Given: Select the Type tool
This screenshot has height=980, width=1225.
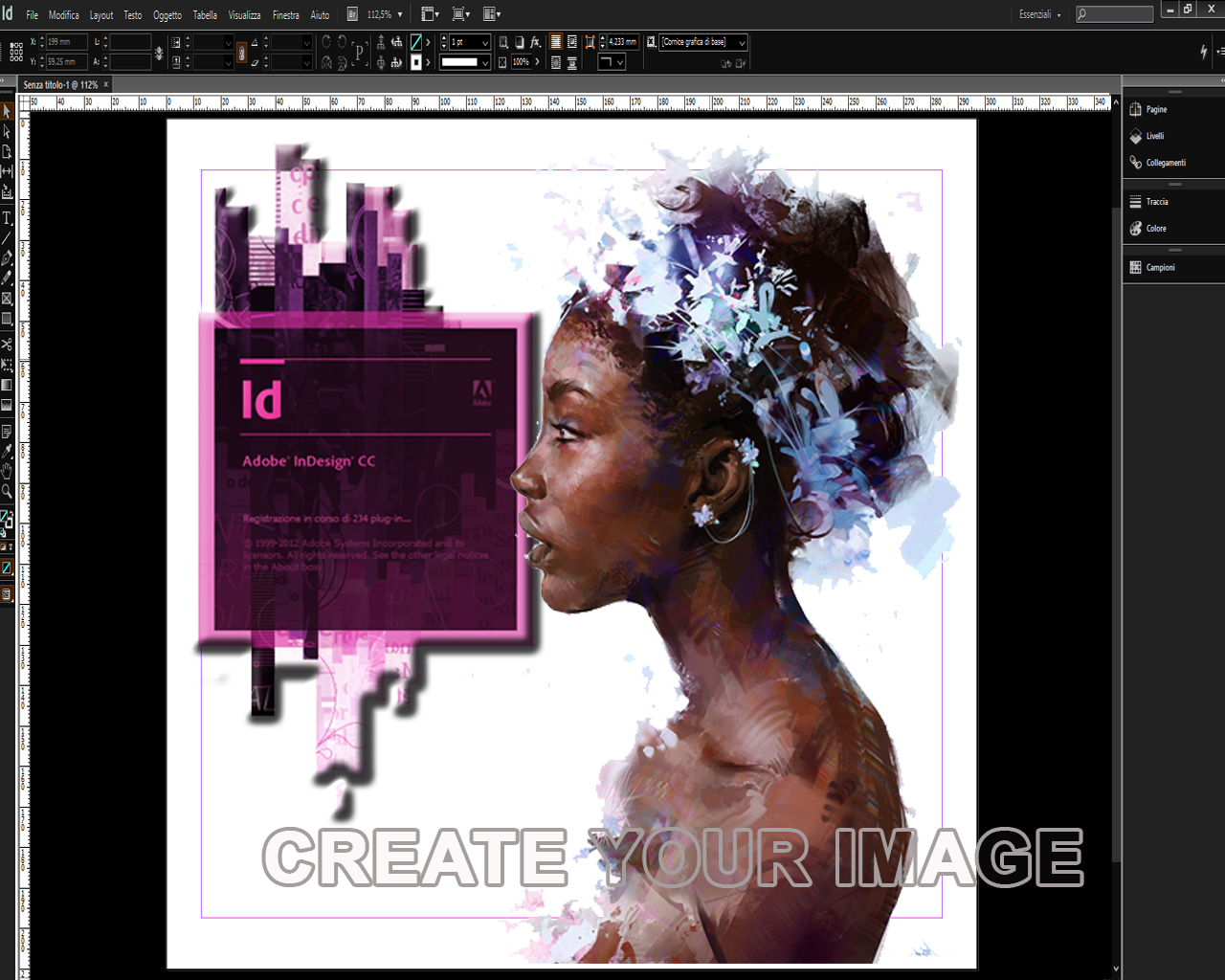Looking at the screenshot, I should (7, 218).
